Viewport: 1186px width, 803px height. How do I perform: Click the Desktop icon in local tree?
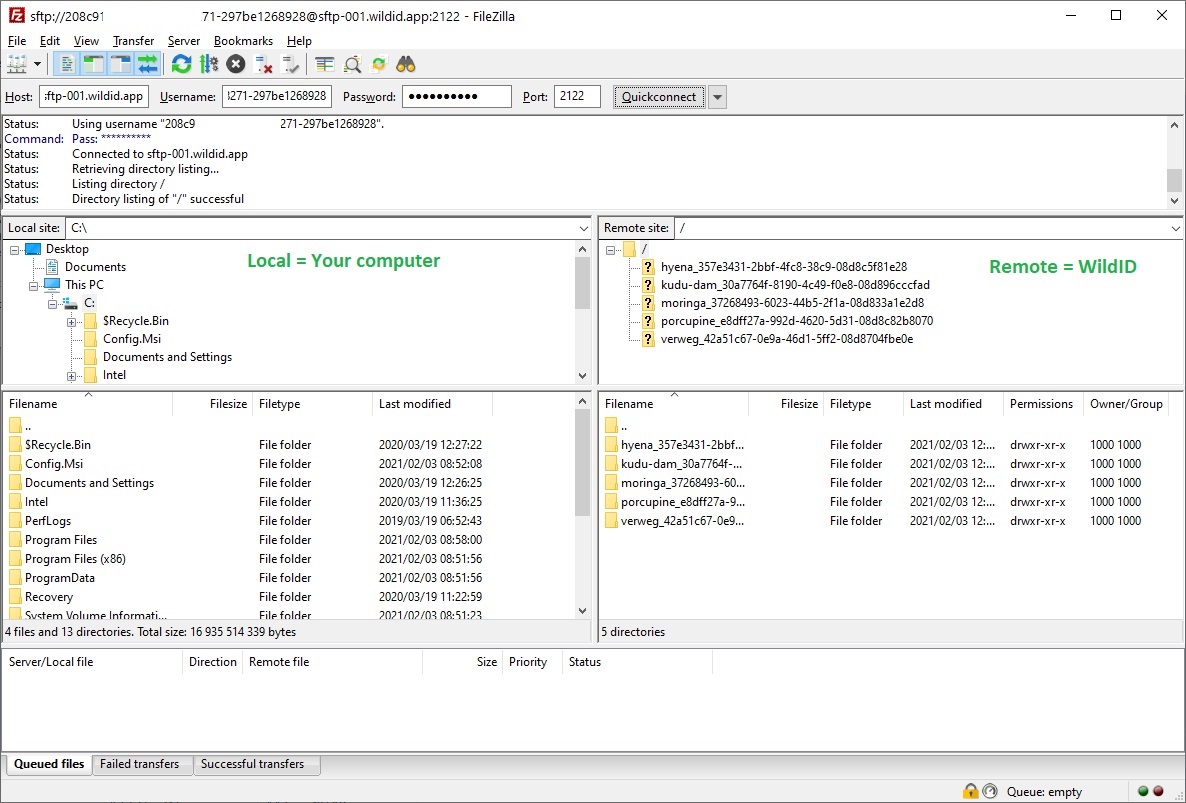pos(33,249)
